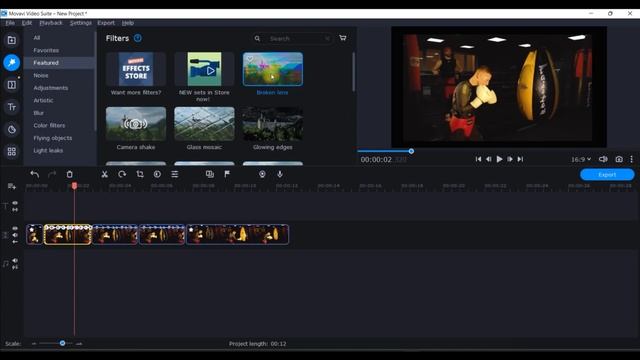Hide the title track eye icon

tap(15, 203)
